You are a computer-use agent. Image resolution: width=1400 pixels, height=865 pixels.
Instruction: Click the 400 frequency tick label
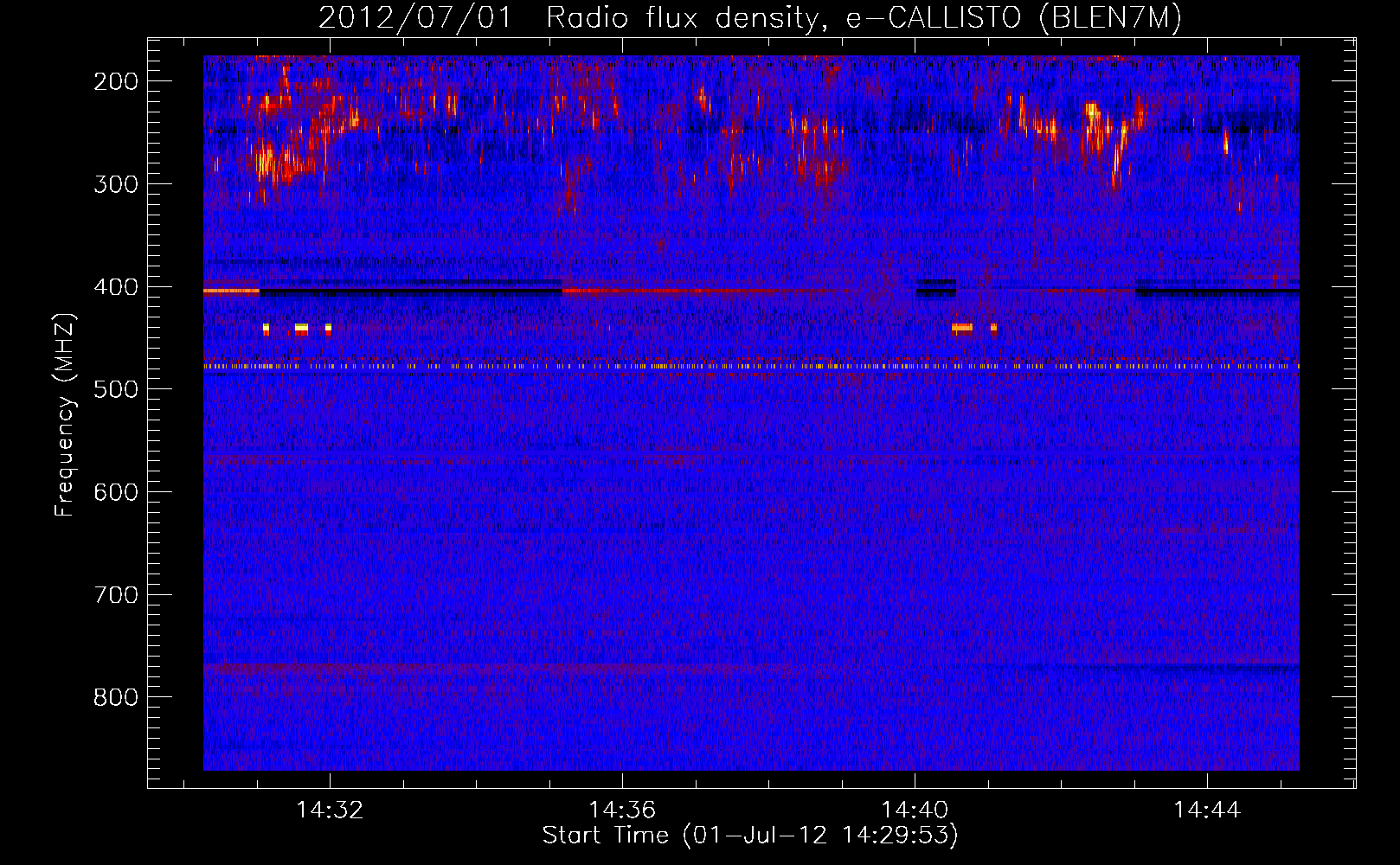pyautogui.click(x=116, y=286)
